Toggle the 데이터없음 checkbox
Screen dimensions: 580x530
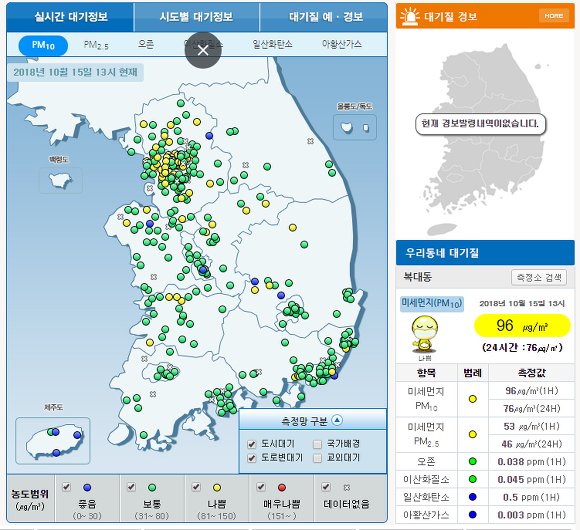[x=326, y=487]
